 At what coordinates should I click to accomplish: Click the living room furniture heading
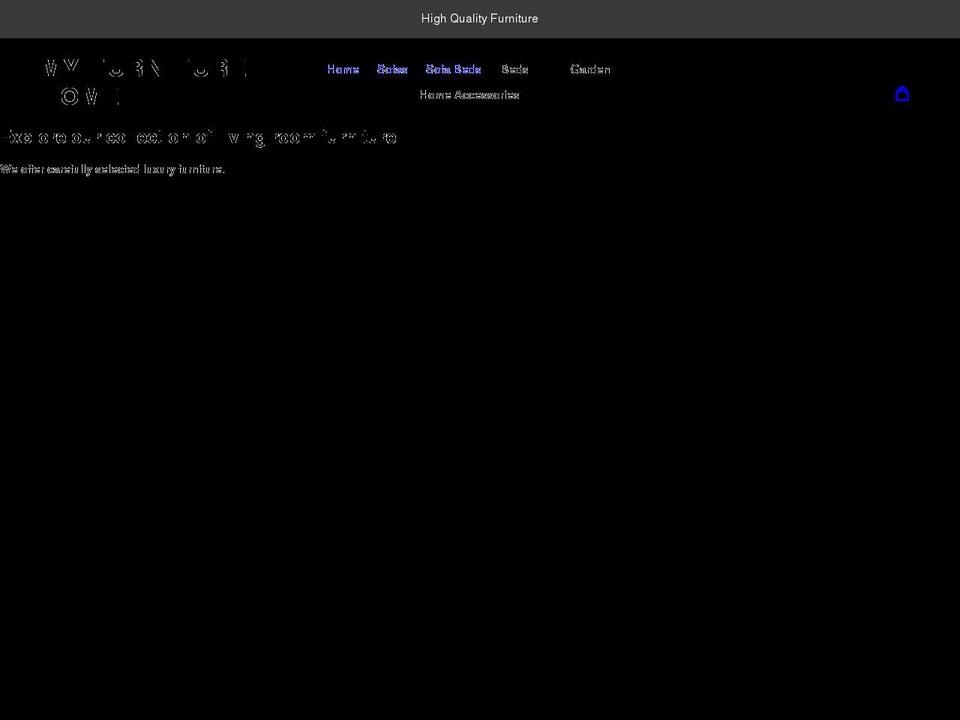coord(200,137)
